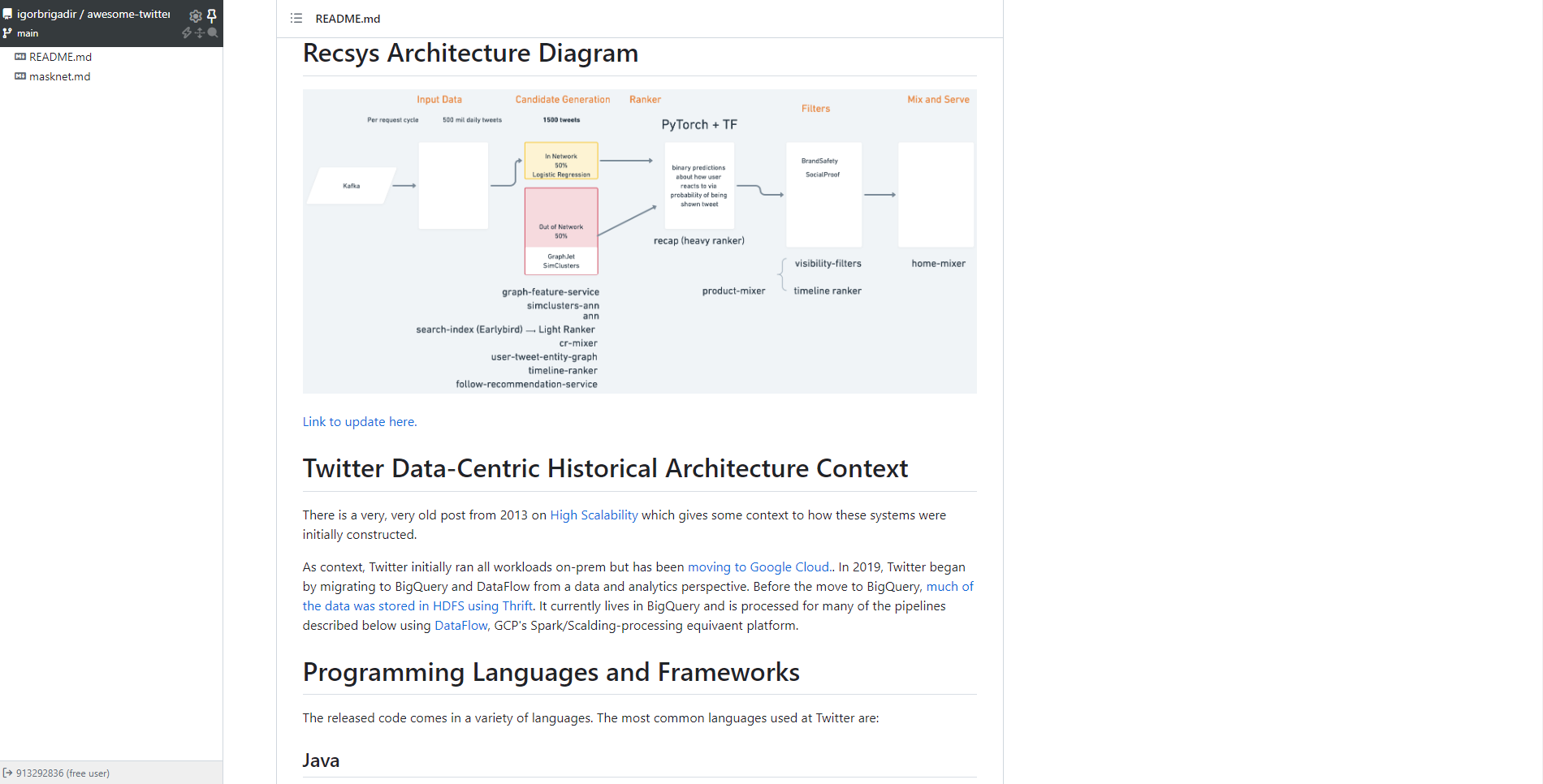Click the lightning bolt icon in sidebar header
This screenshot has height=784, width=1543.
pos(187,33)
